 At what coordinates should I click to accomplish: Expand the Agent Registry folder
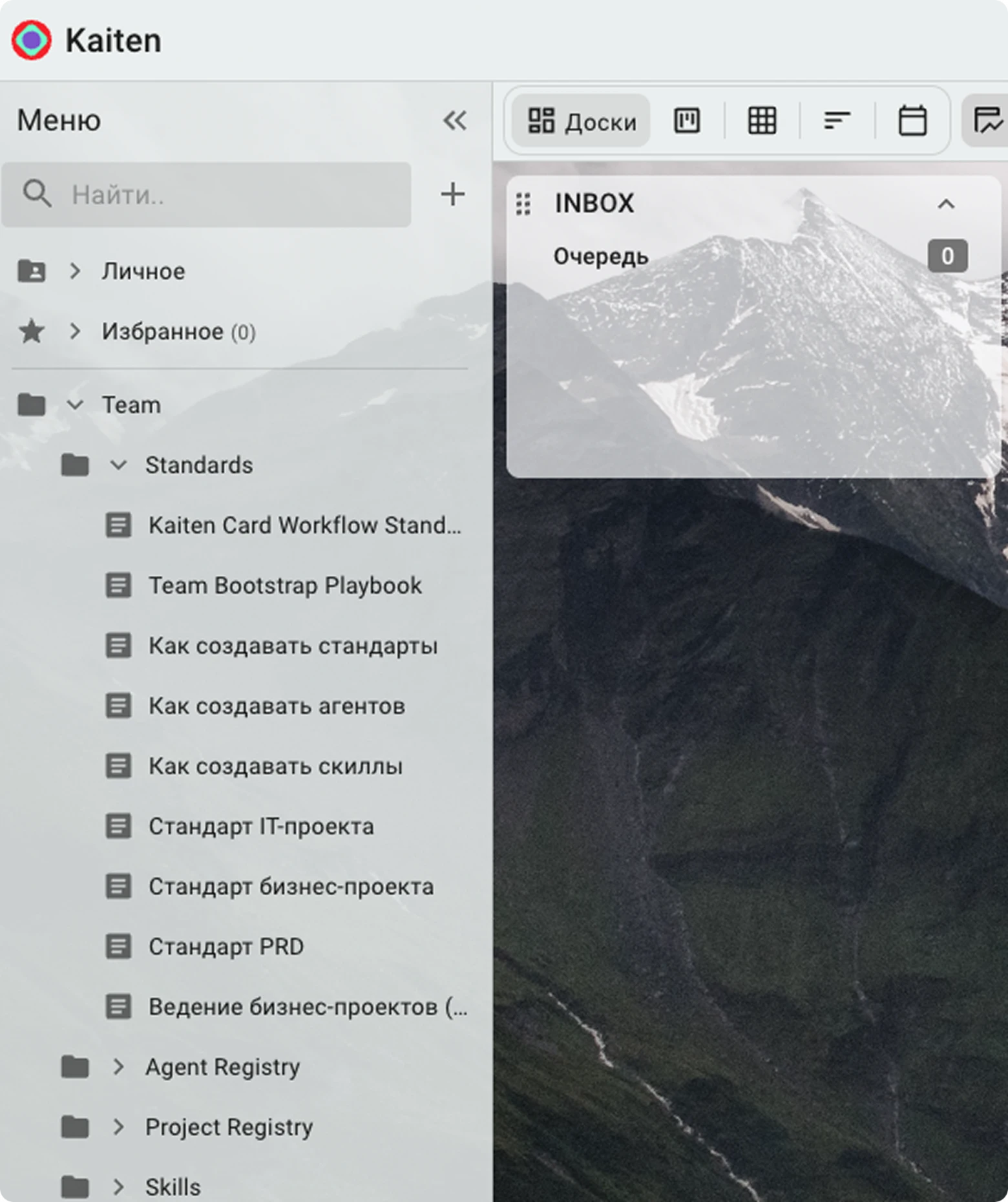pos(118,1066)
